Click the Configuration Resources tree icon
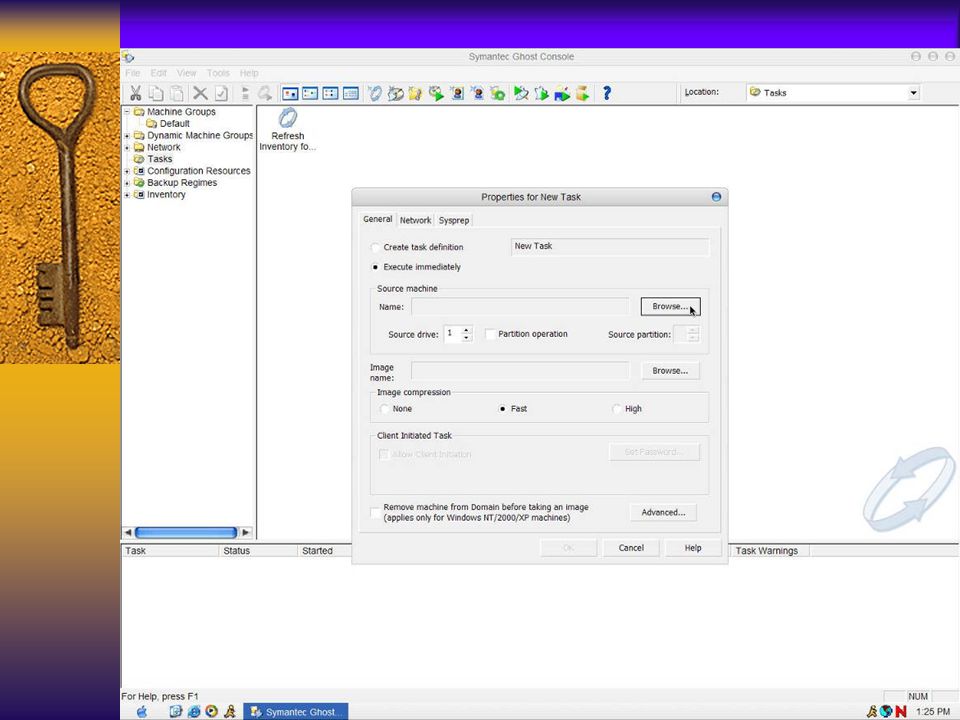 click(x=139, y=171)
